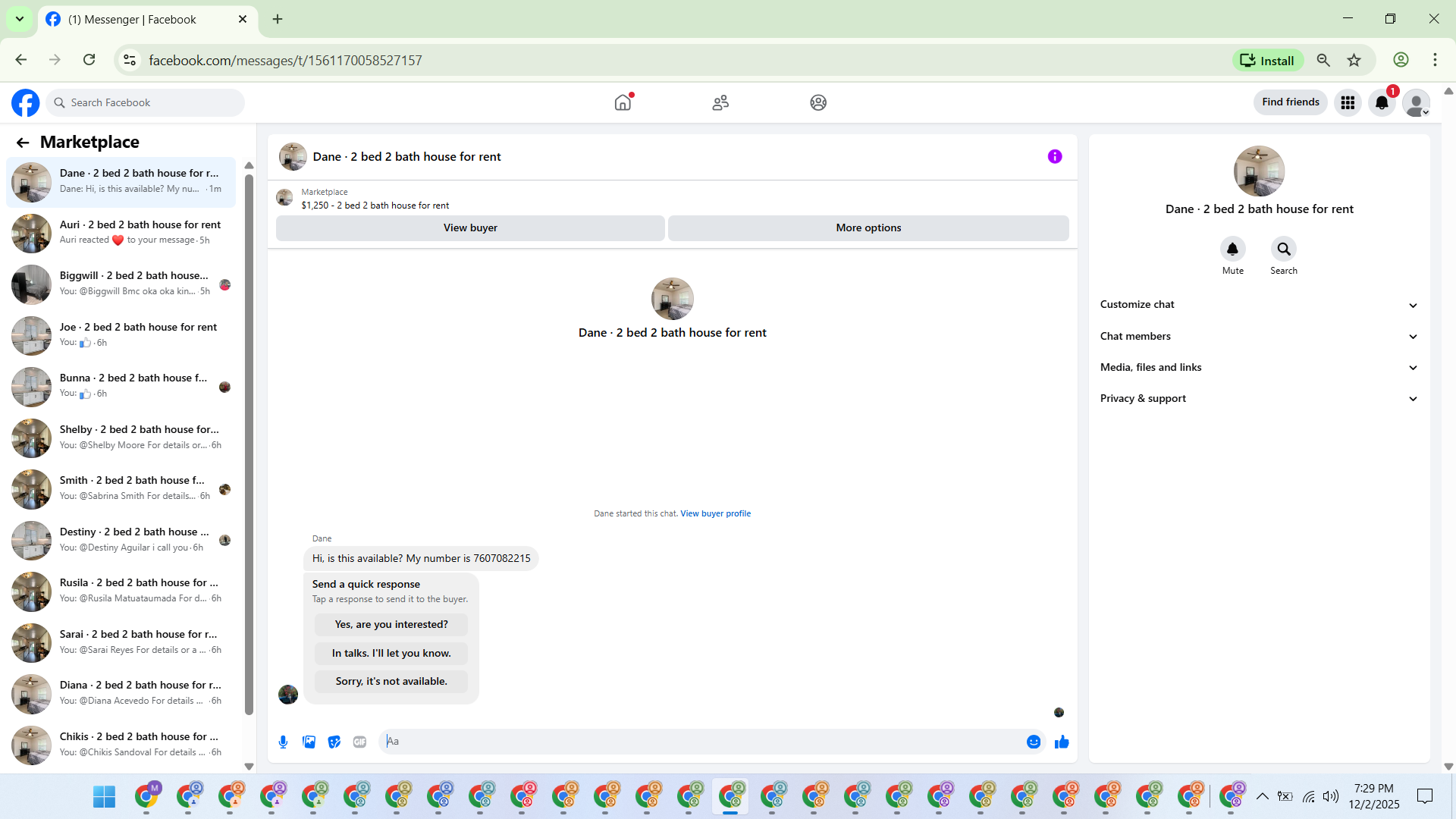Open the Facebook menu grid icon
The width and height of the screenshot is (1456, 819).
tap(1348, 102)
